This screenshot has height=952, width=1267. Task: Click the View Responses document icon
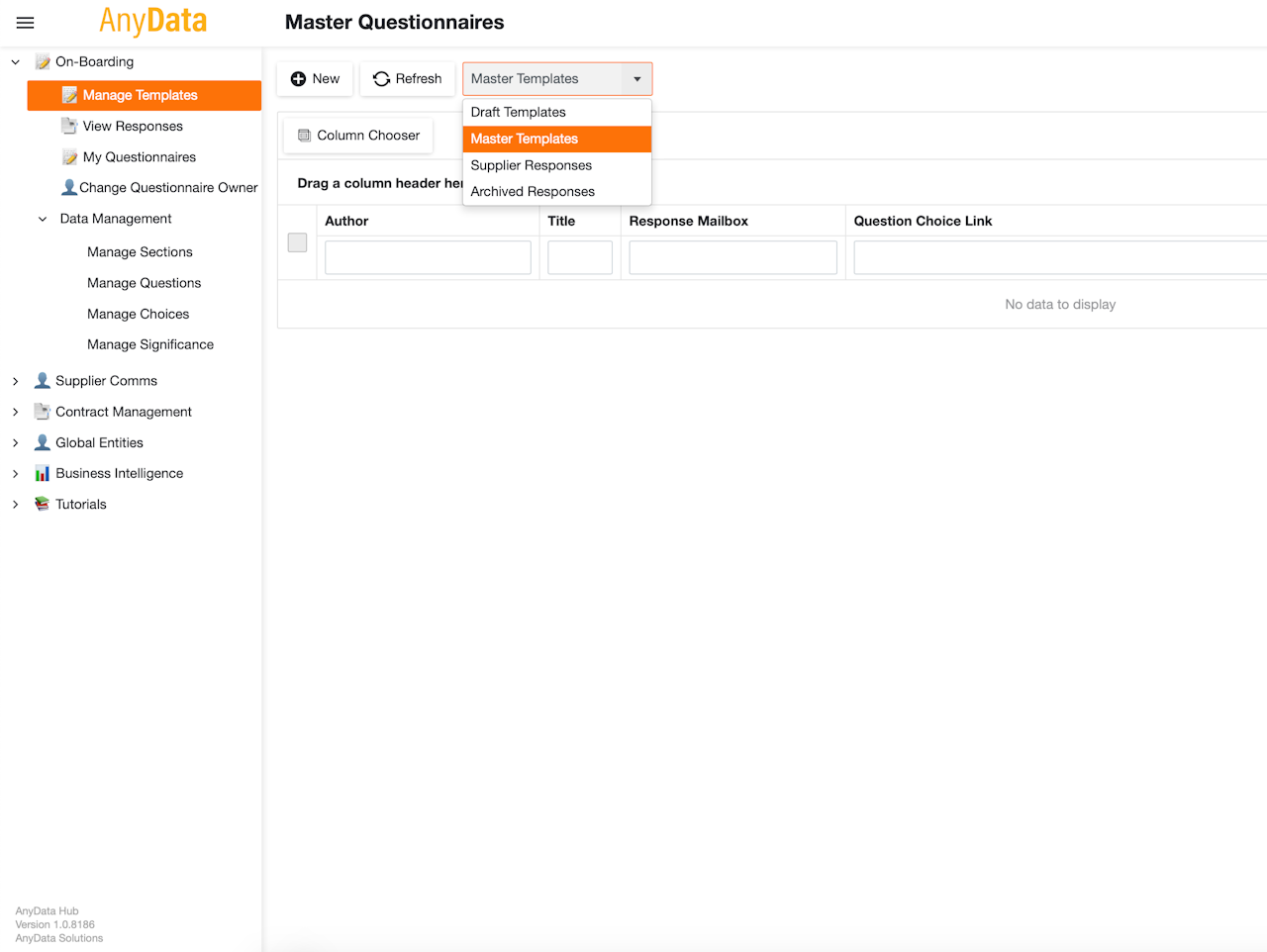point(69,126)
